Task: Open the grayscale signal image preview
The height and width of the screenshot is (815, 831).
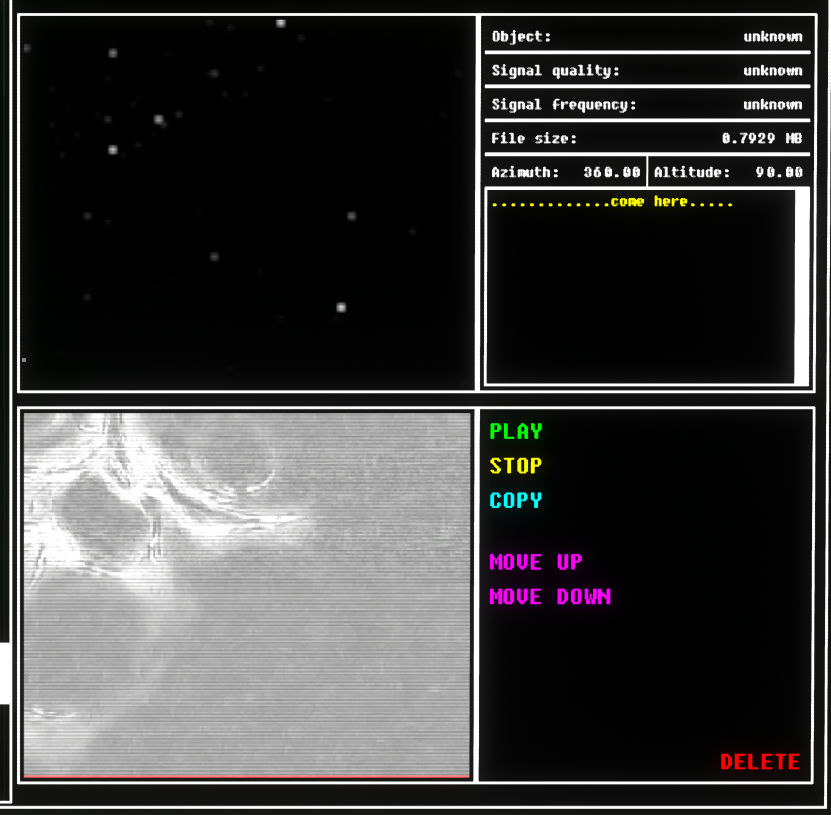Action: [246, 592]
